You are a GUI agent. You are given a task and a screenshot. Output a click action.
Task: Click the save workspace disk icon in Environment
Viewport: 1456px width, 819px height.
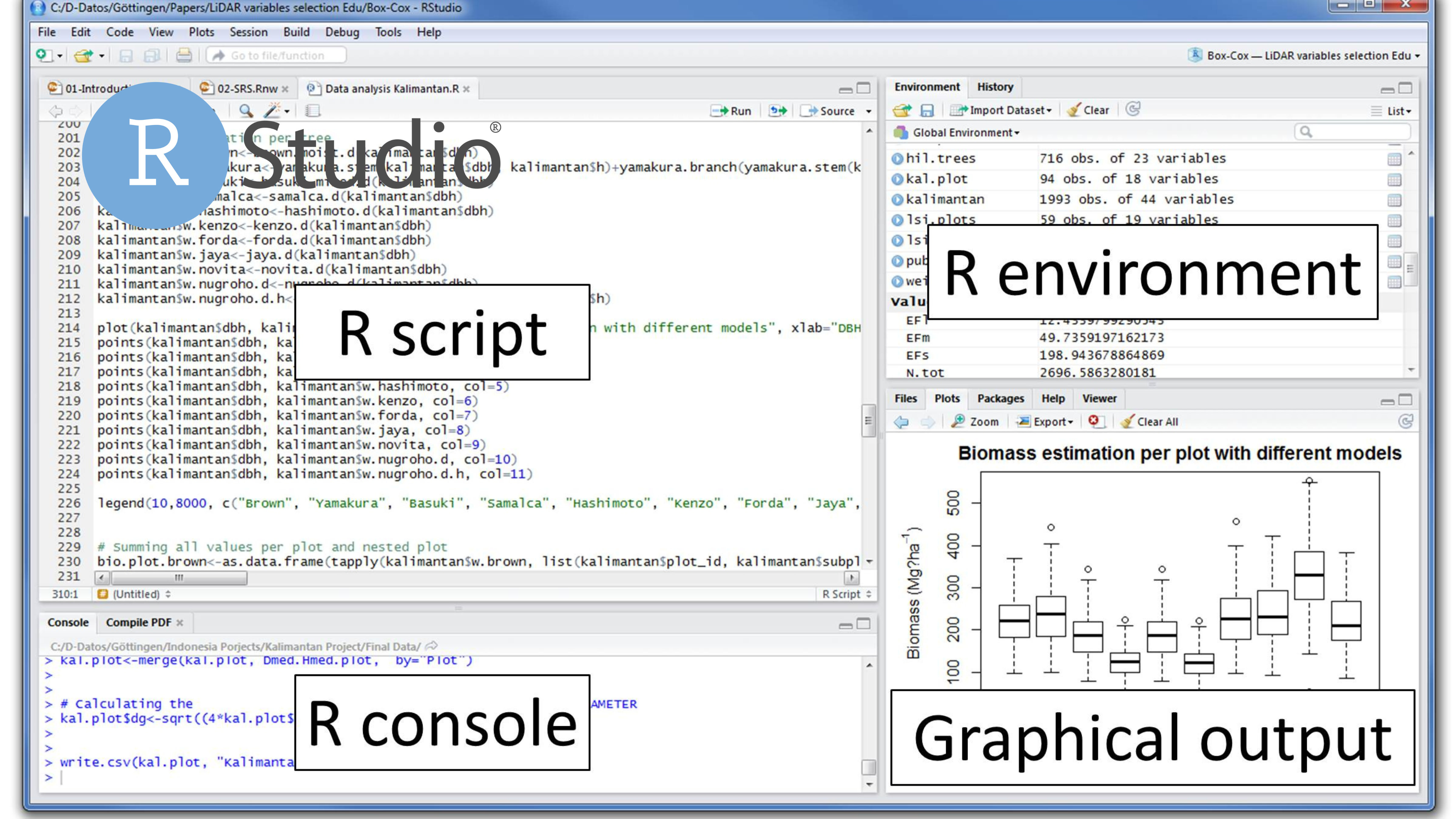(x=928, y=110)
